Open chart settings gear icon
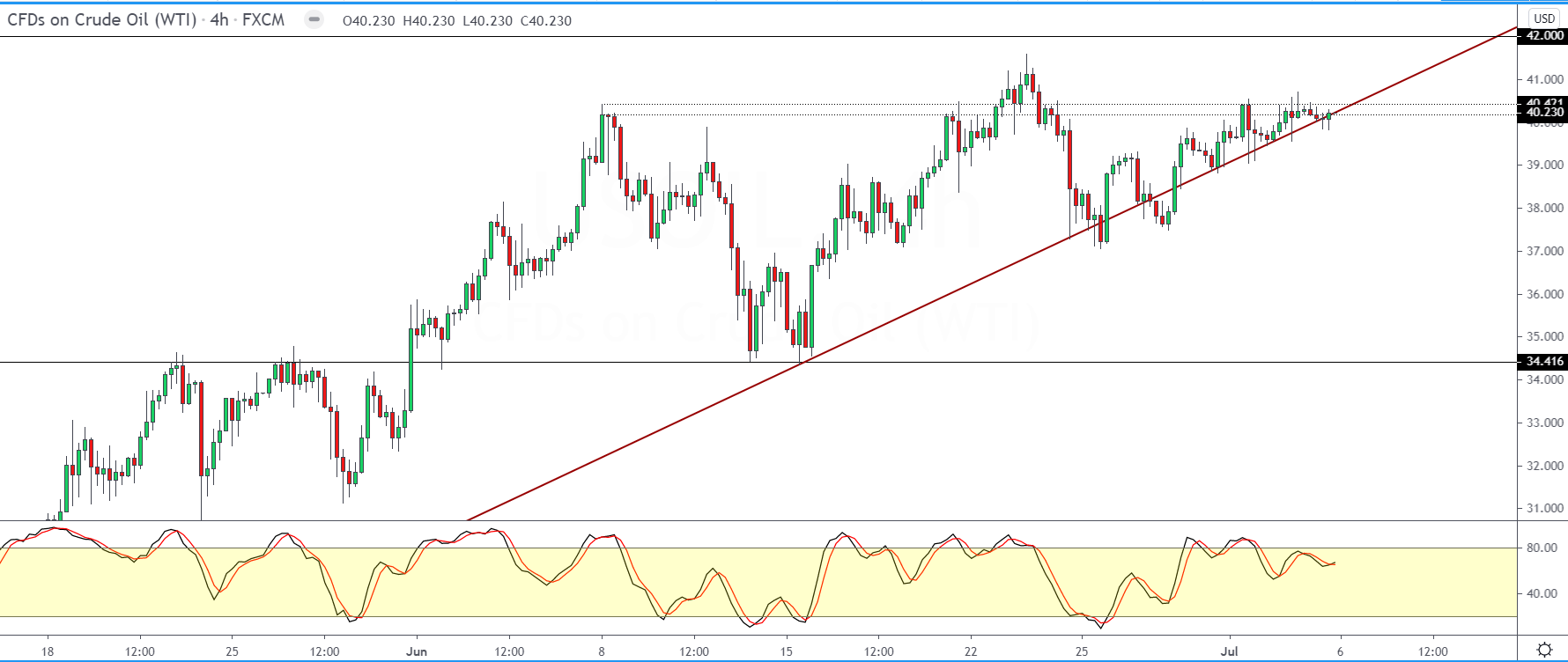Screen dimensions: 1568x662 1544,650
